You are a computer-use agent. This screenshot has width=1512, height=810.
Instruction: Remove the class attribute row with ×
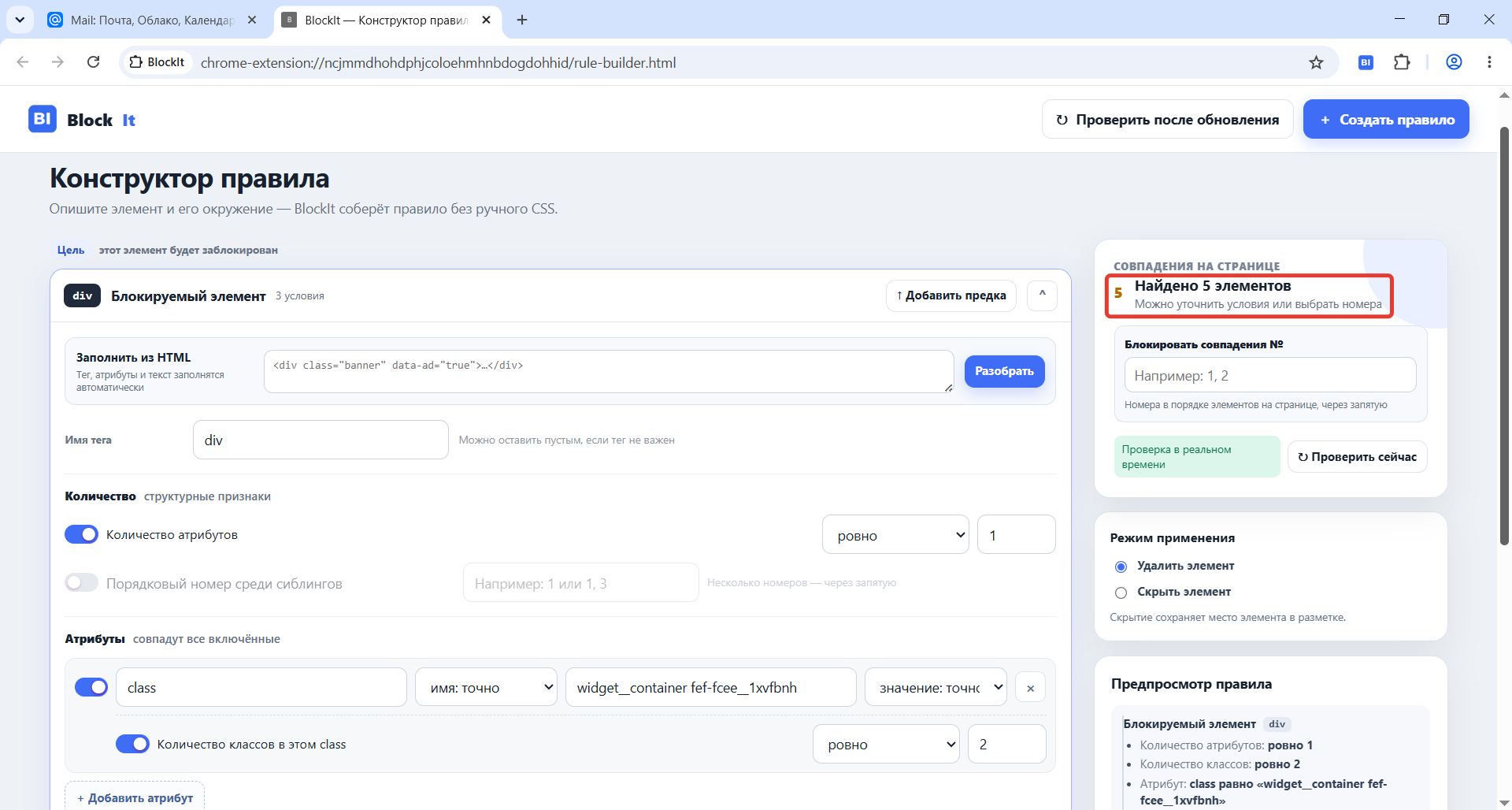[x=1030, y=688]
